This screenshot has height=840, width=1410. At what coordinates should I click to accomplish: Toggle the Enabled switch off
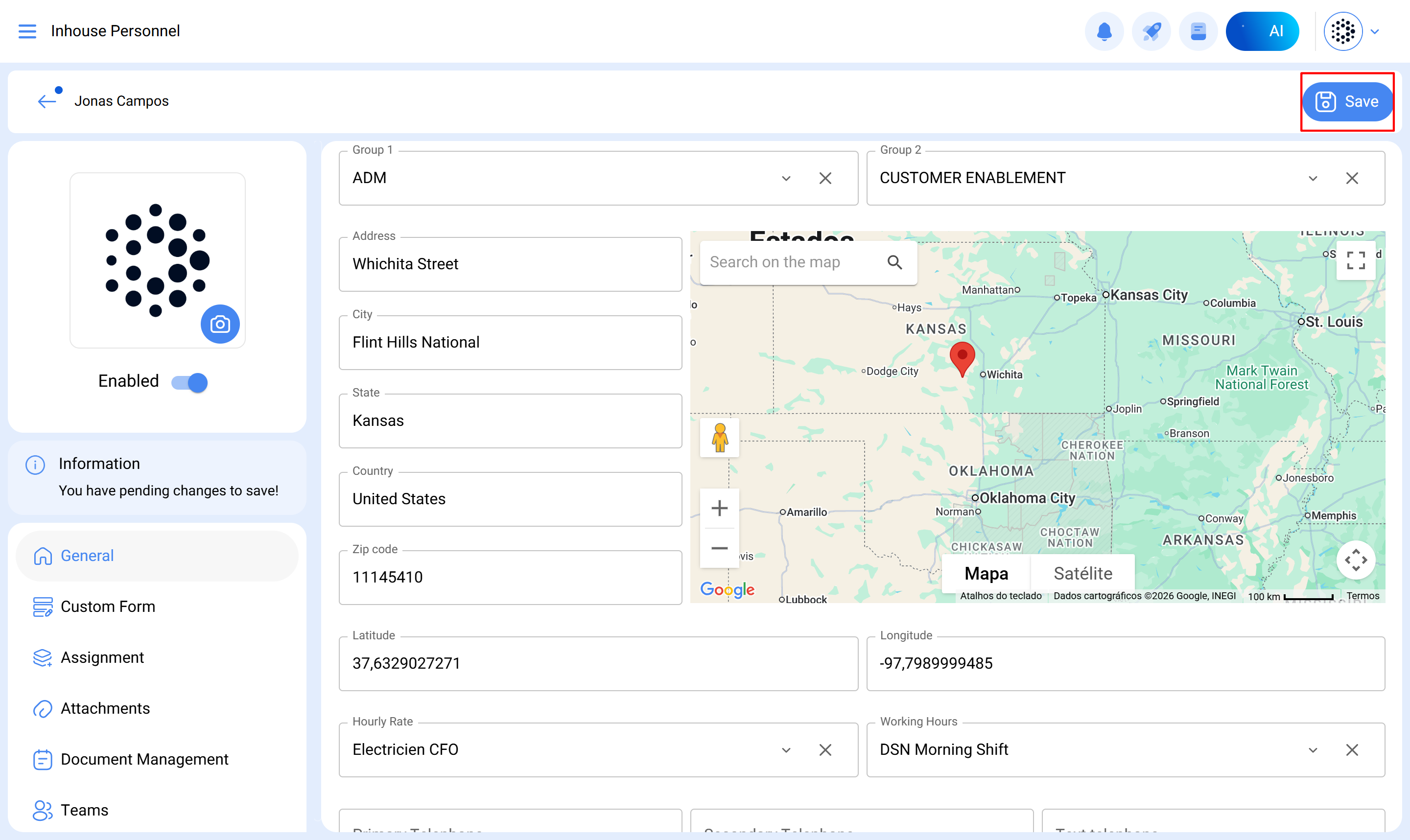[190, 383]
